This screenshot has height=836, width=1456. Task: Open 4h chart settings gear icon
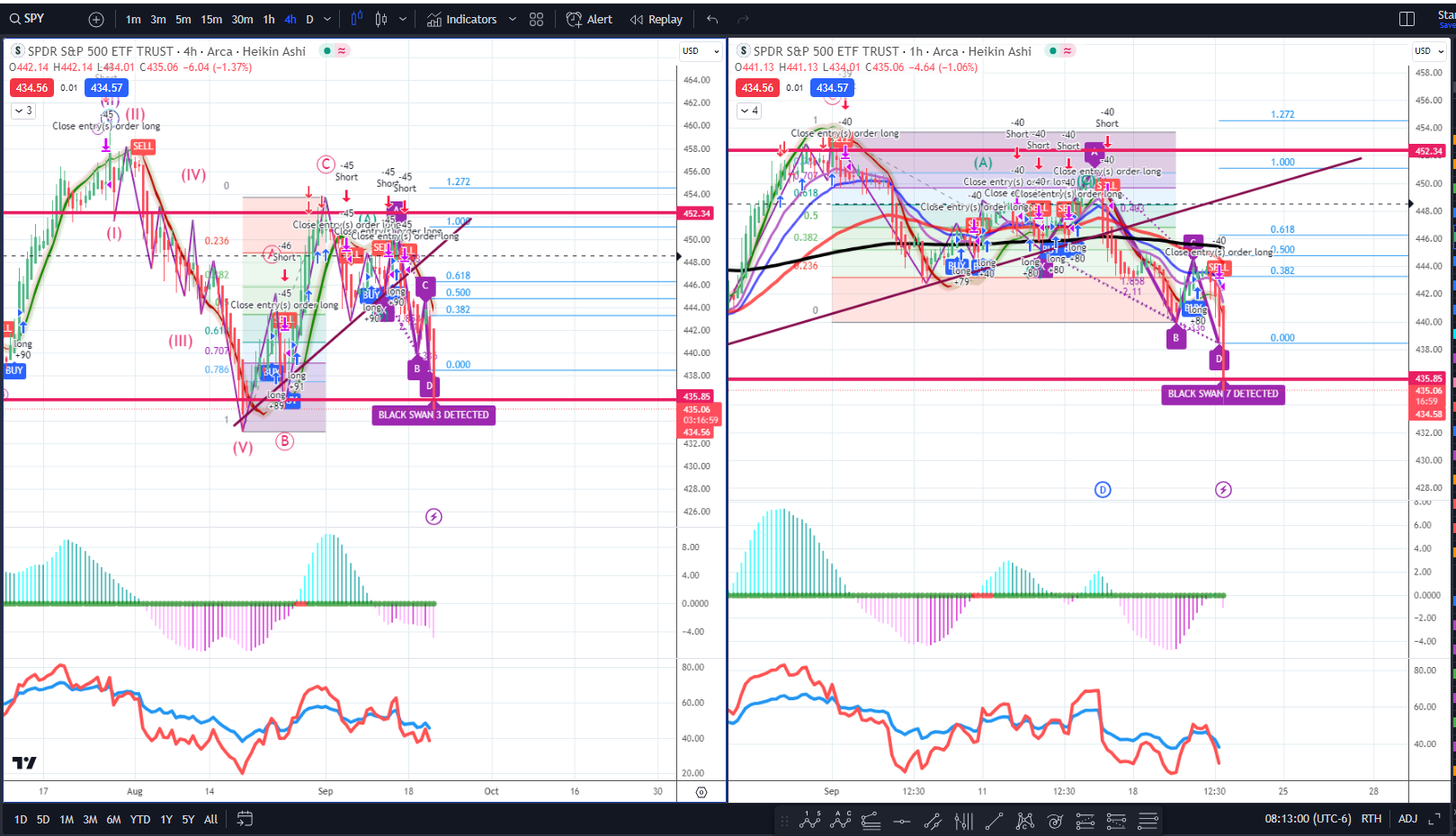pos(701,792)
